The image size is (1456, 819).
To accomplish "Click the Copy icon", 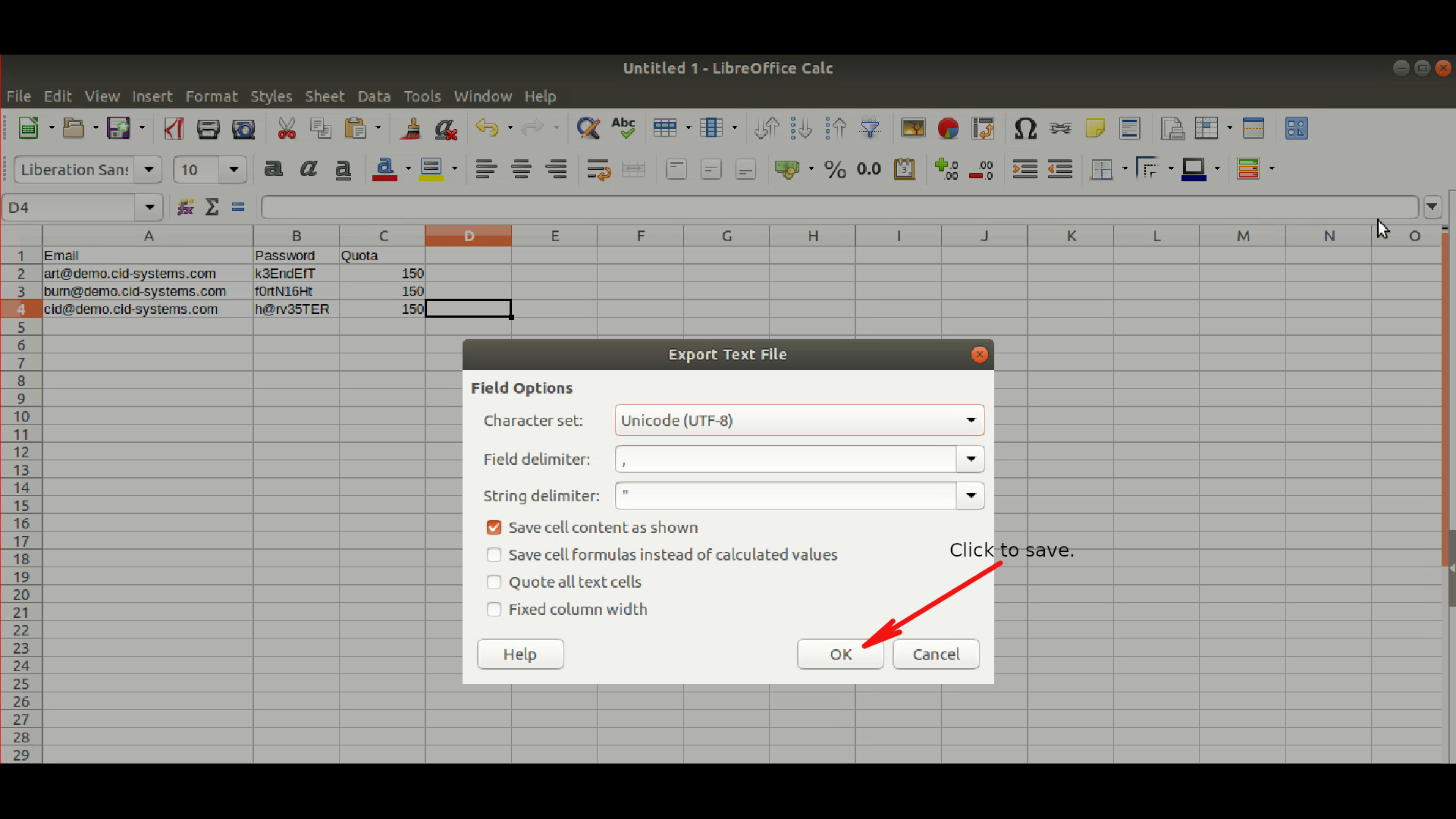I will coord(321,128).
